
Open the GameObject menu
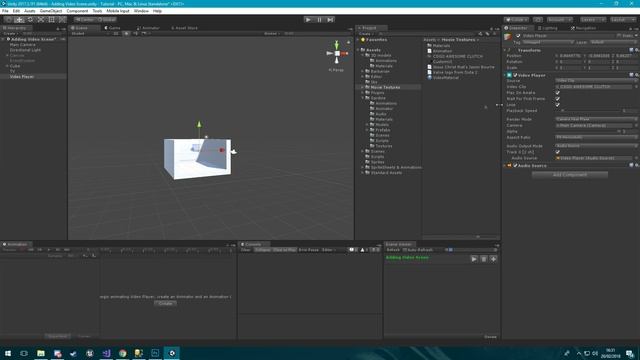coord(51,11)
